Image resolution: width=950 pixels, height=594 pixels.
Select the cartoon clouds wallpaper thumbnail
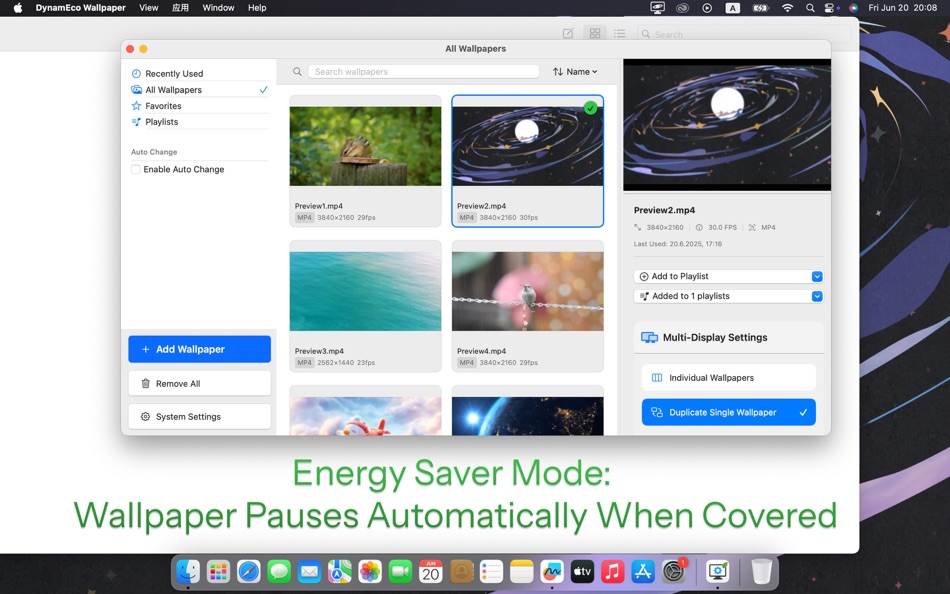pyautogui.click(x=365, y=416)
